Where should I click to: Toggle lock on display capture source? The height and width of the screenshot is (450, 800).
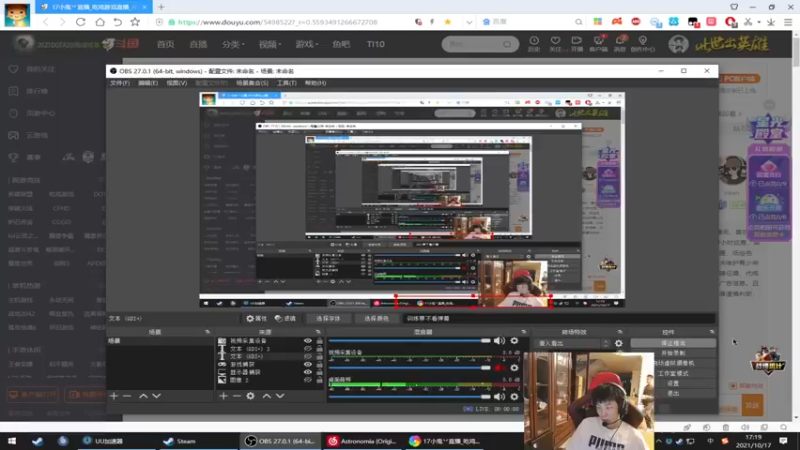coord(319,372)
